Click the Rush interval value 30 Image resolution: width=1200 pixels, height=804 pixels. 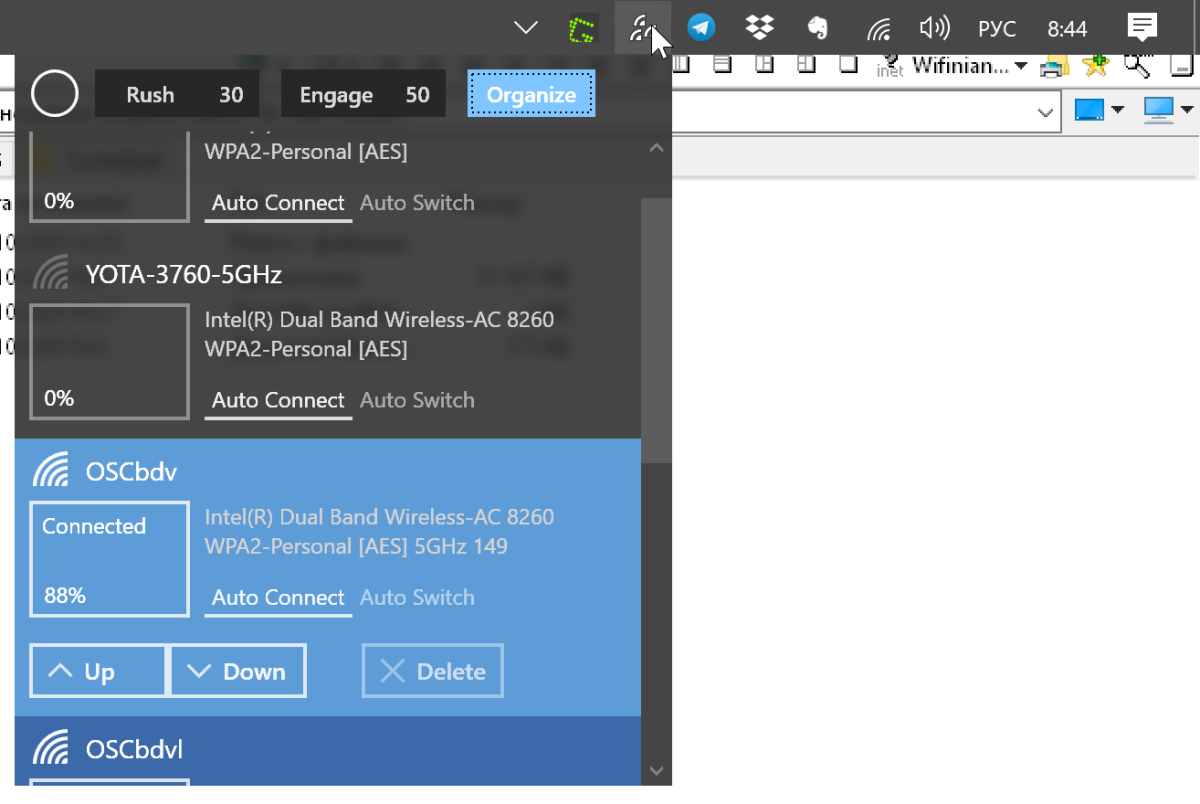(231, 95)
